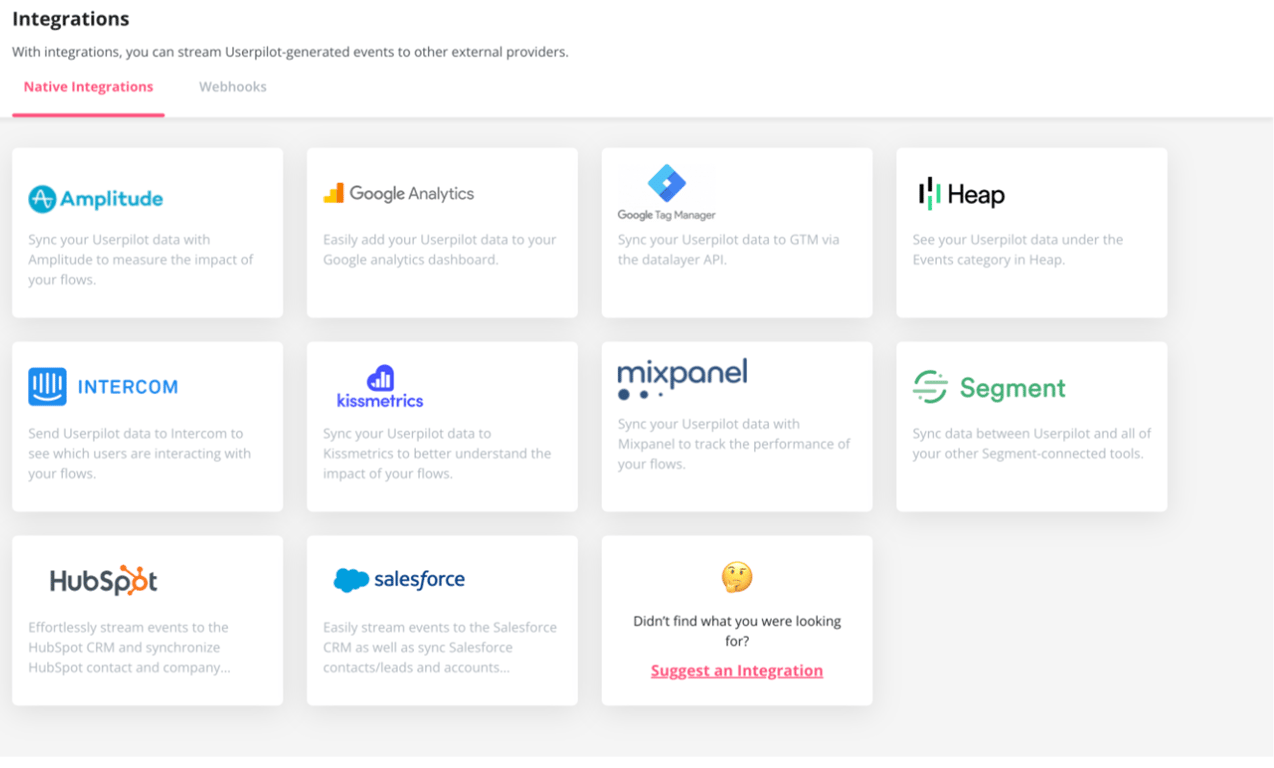1274x768 pixels.
Task: Switch to the Webhooks tab
Action: coord(233,87)
